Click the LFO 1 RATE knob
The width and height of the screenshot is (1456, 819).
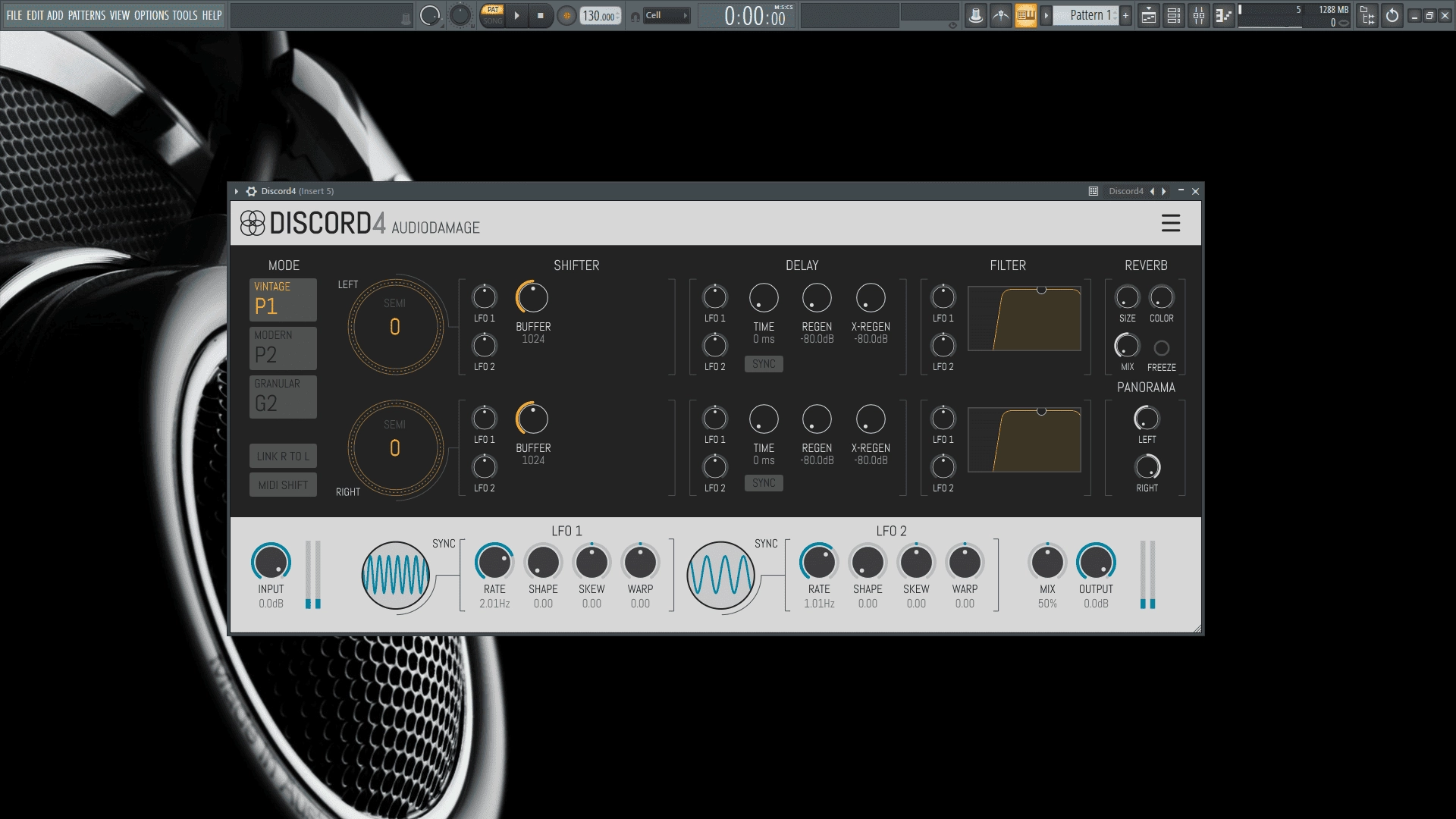pyautogui.click(x=494, y=563)
